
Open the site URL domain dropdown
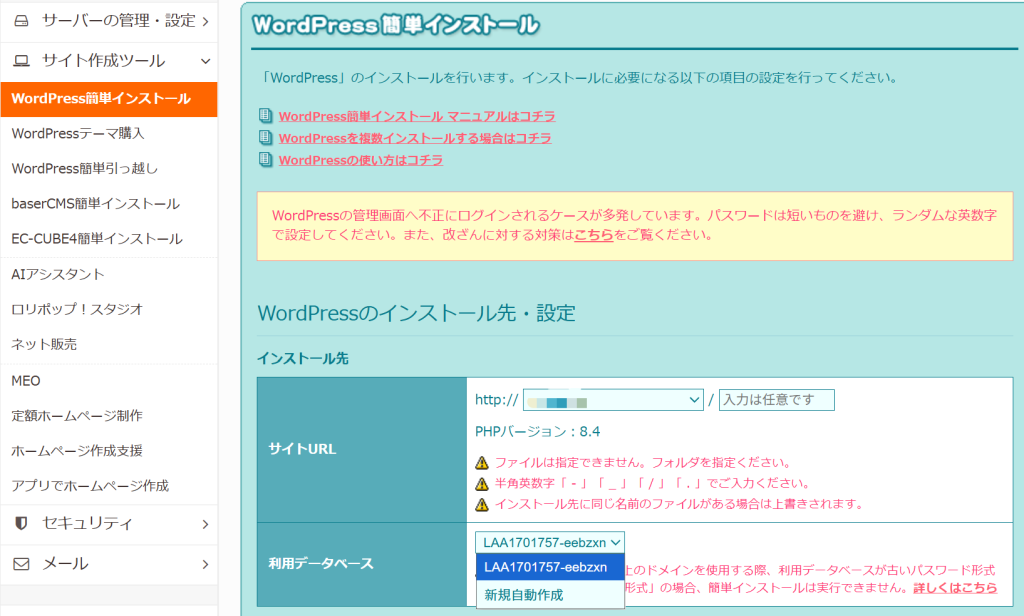(612, 400)
